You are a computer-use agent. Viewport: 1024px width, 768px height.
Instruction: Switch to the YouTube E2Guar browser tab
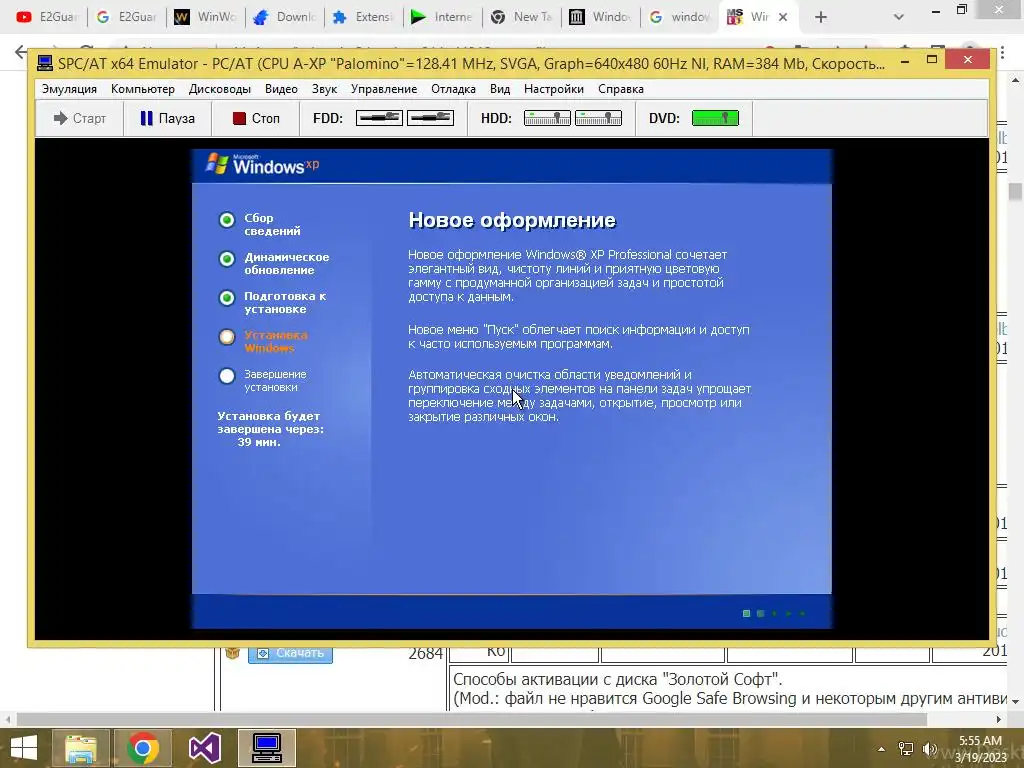pyautogui.click(x=46, y=17)
